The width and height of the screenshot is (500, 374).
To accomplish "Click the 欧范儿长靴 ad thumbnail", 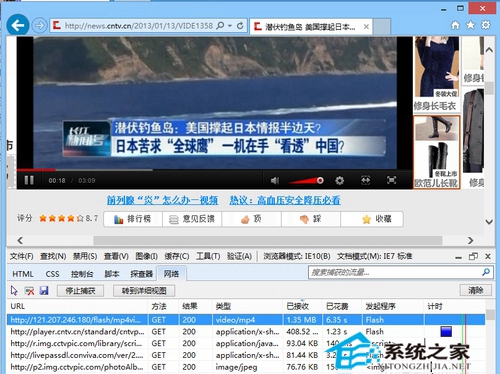I will point(437,152).
